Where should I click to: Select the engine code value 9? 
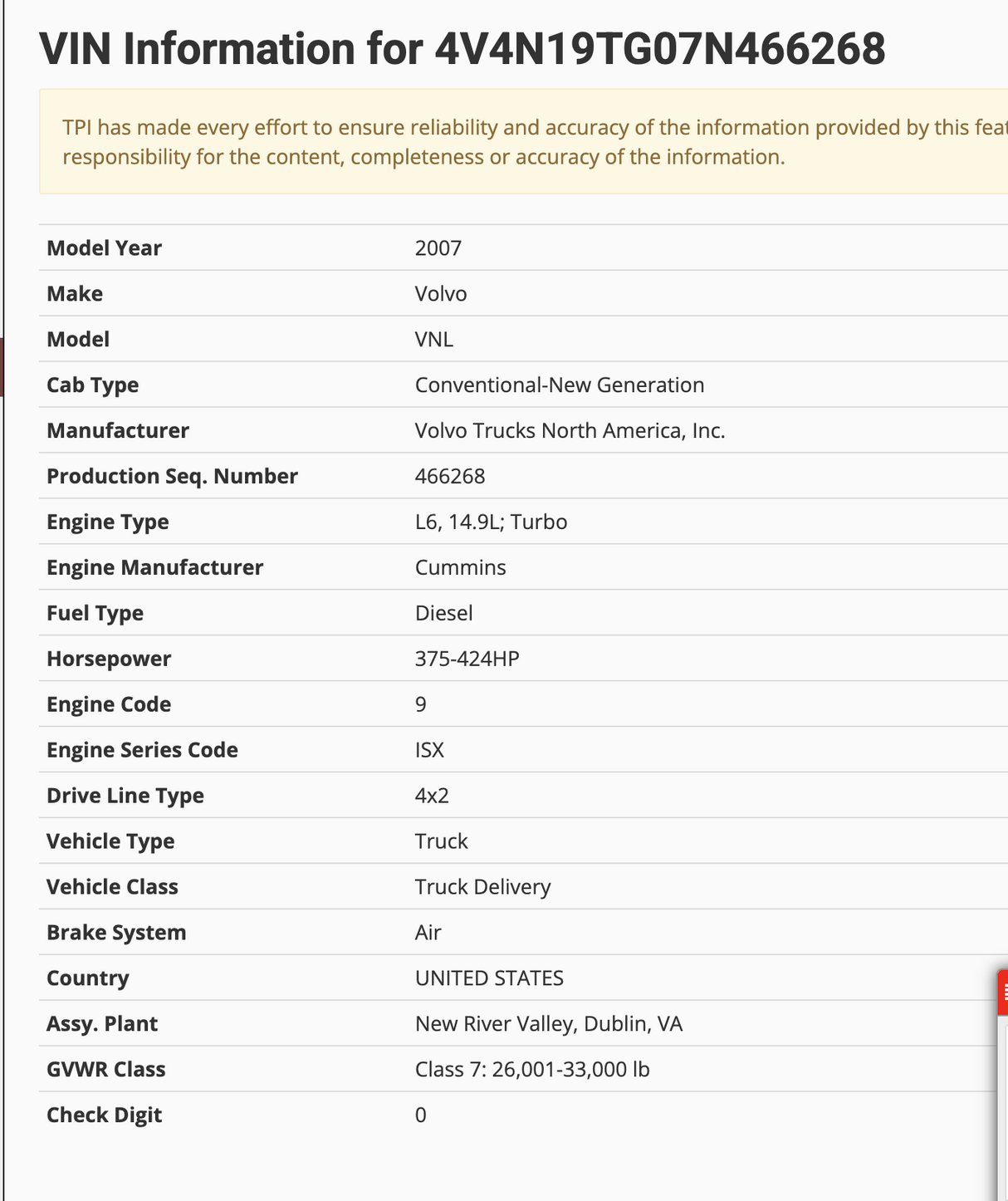pyautogui.click(x=421, y=705)
